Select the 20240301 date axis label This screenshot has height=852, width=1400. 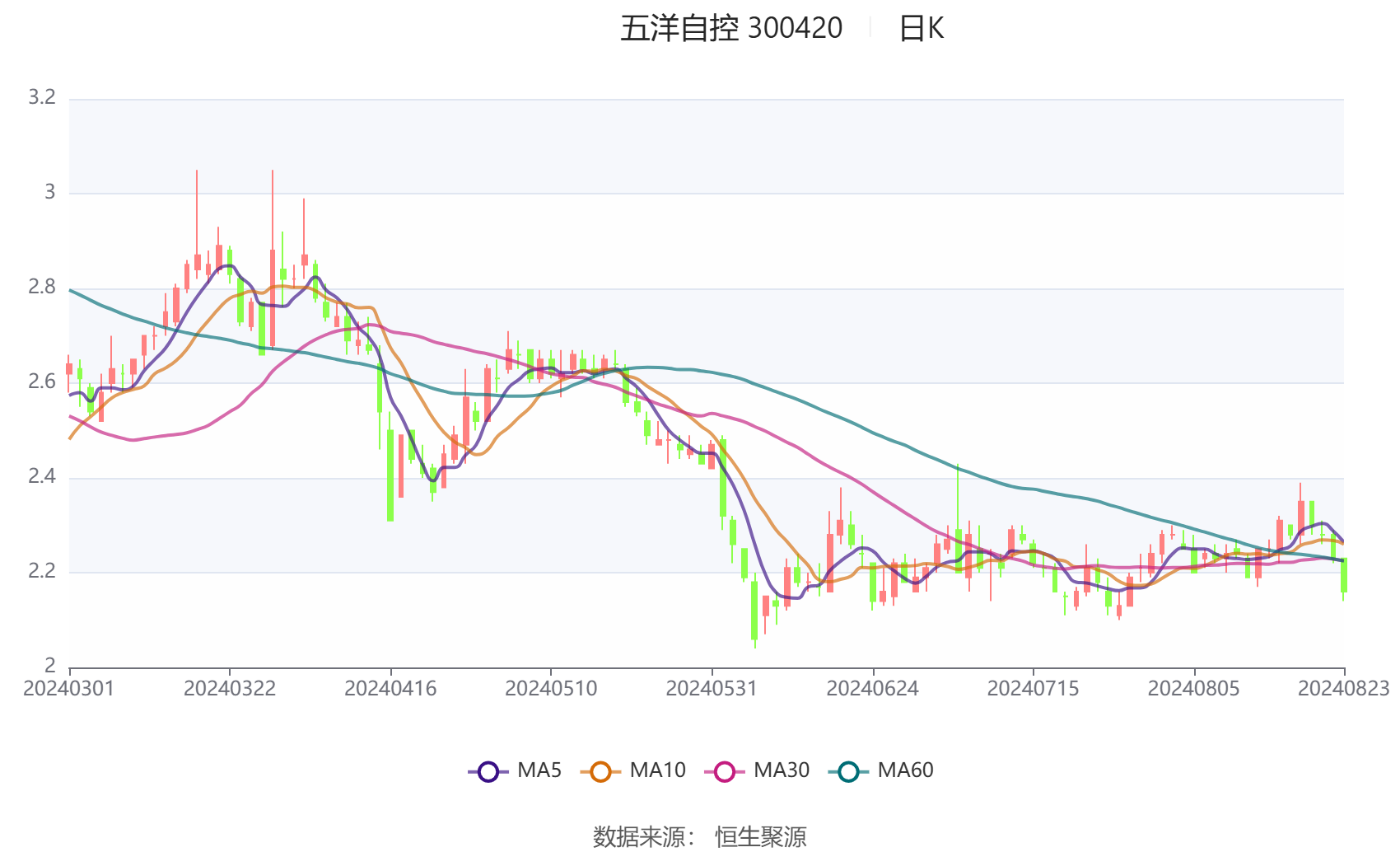[x=69, y=689]
